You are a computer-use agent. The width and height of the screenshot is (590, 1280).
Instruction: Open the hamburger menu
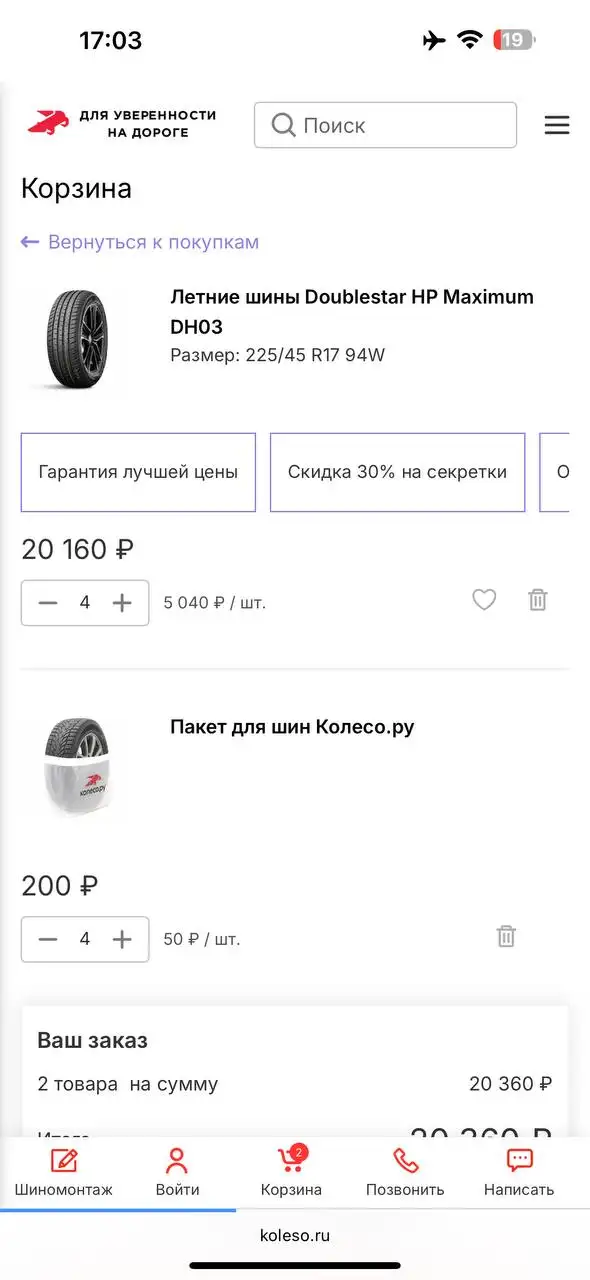[x=556, y=125]
